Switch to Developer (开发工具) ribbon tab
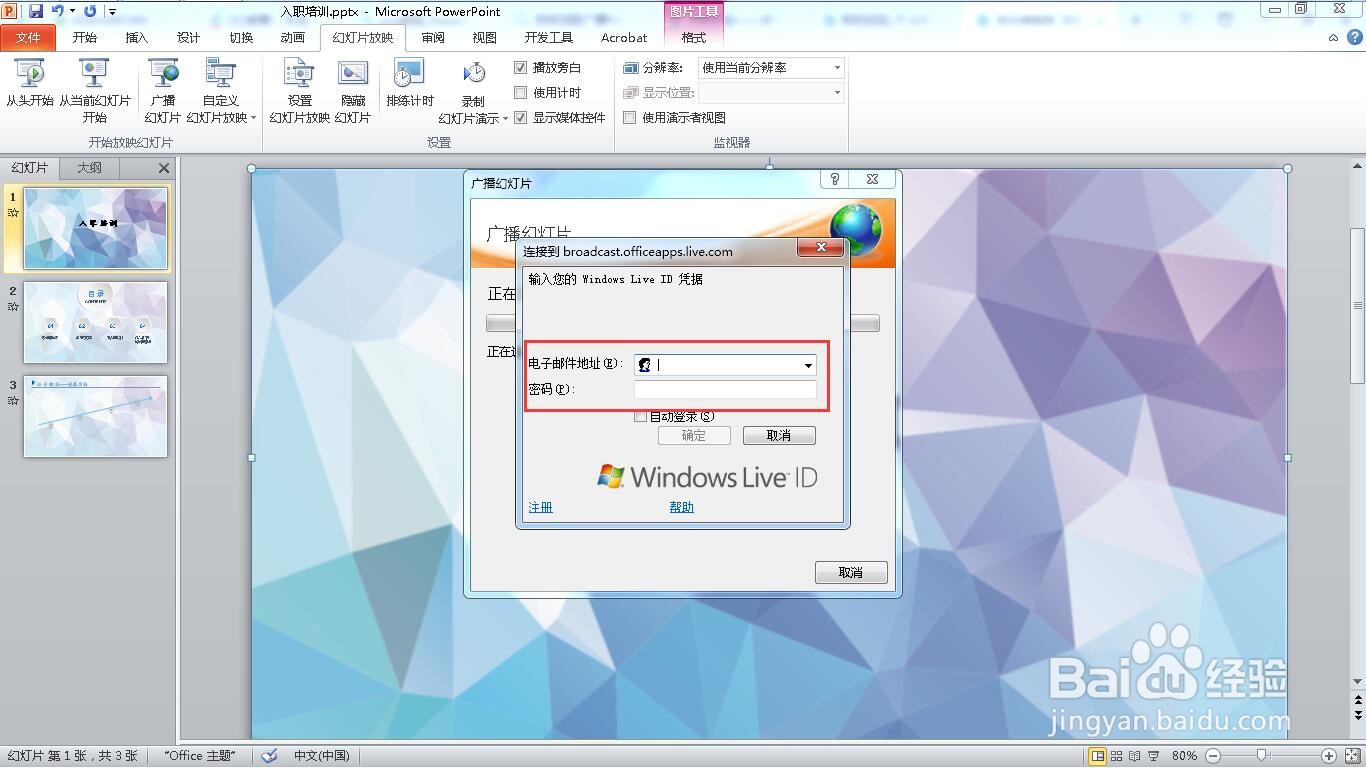 549,38
